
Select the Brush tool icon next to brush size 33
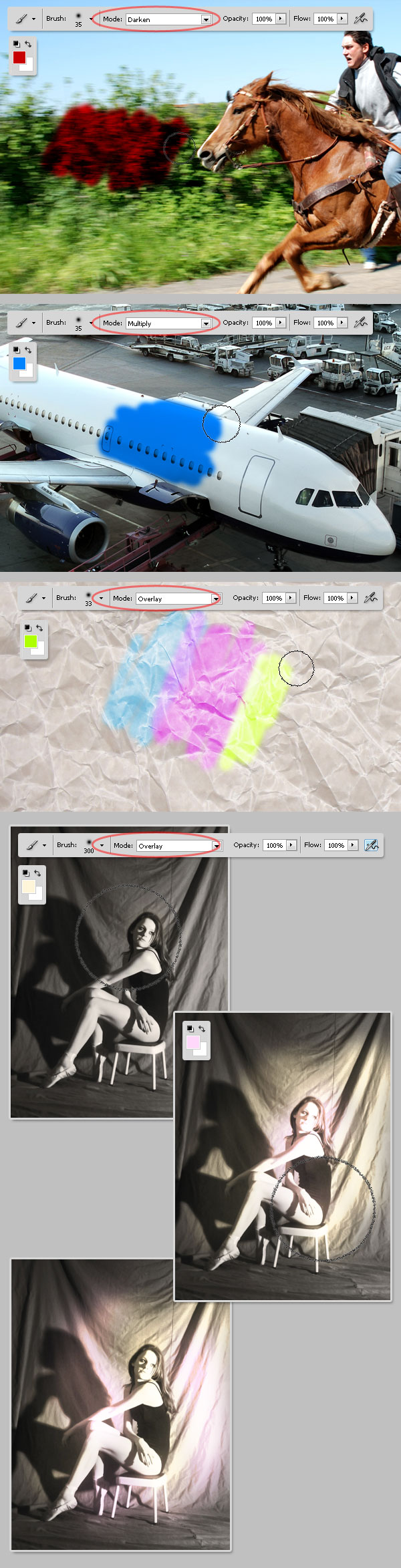click(32, 598)
